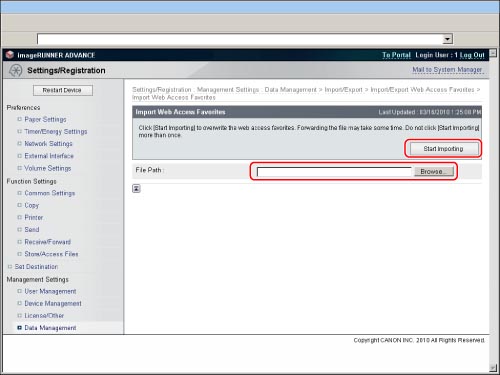Open Timer/Energy Settings menu item
This screenshot has height=375, width=500.
pos(56,132)
